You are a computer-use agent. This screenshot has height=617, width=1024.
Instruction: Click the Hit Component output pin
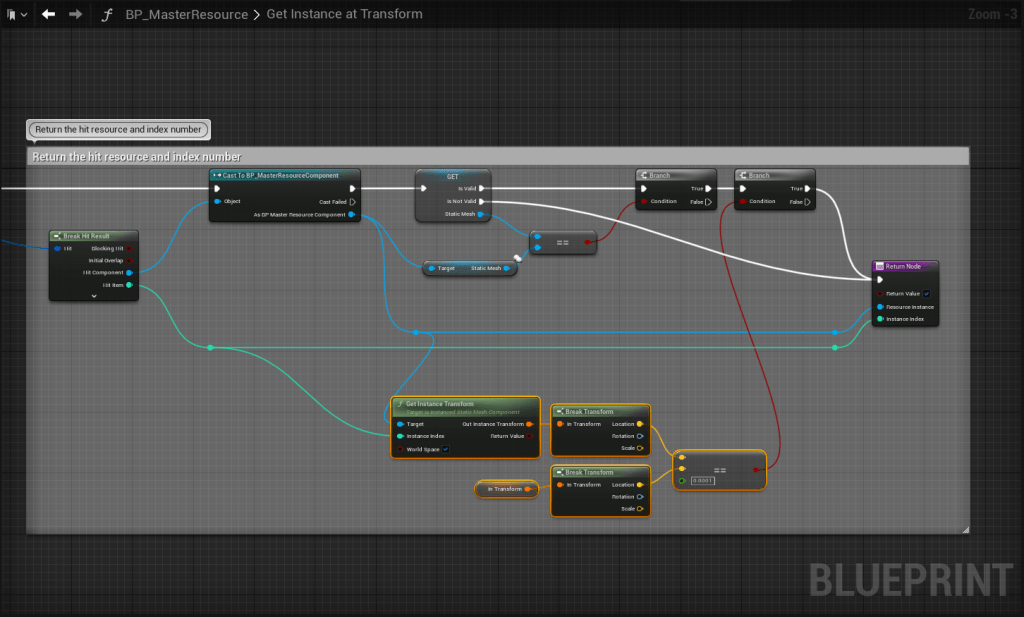pyautogui.click(x=130, y=272)
